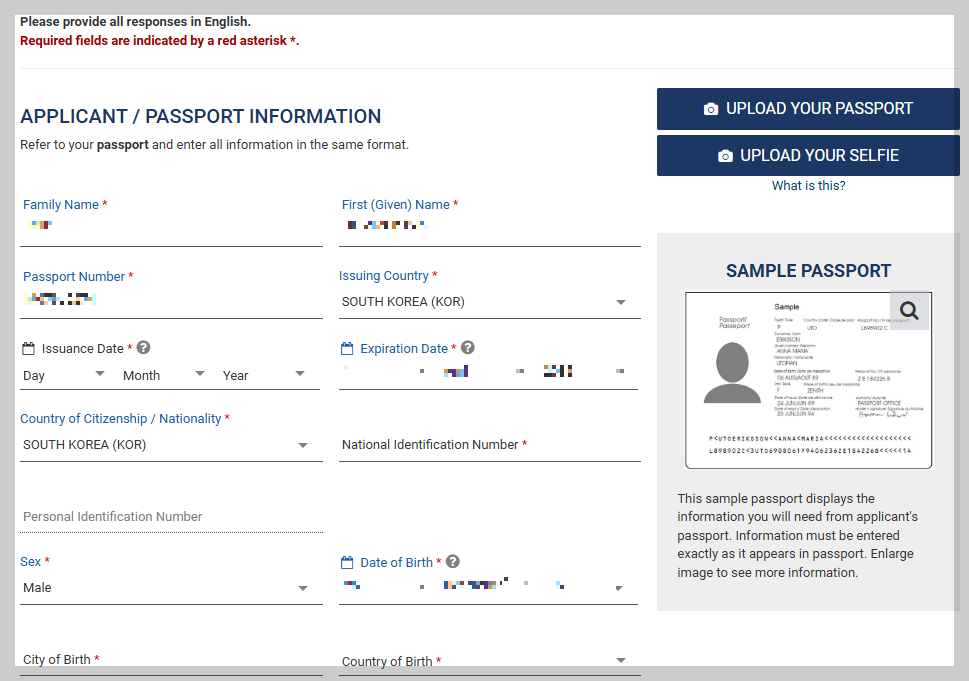Enlarge the sample passport with the magnifier icon

click(909, 310)
